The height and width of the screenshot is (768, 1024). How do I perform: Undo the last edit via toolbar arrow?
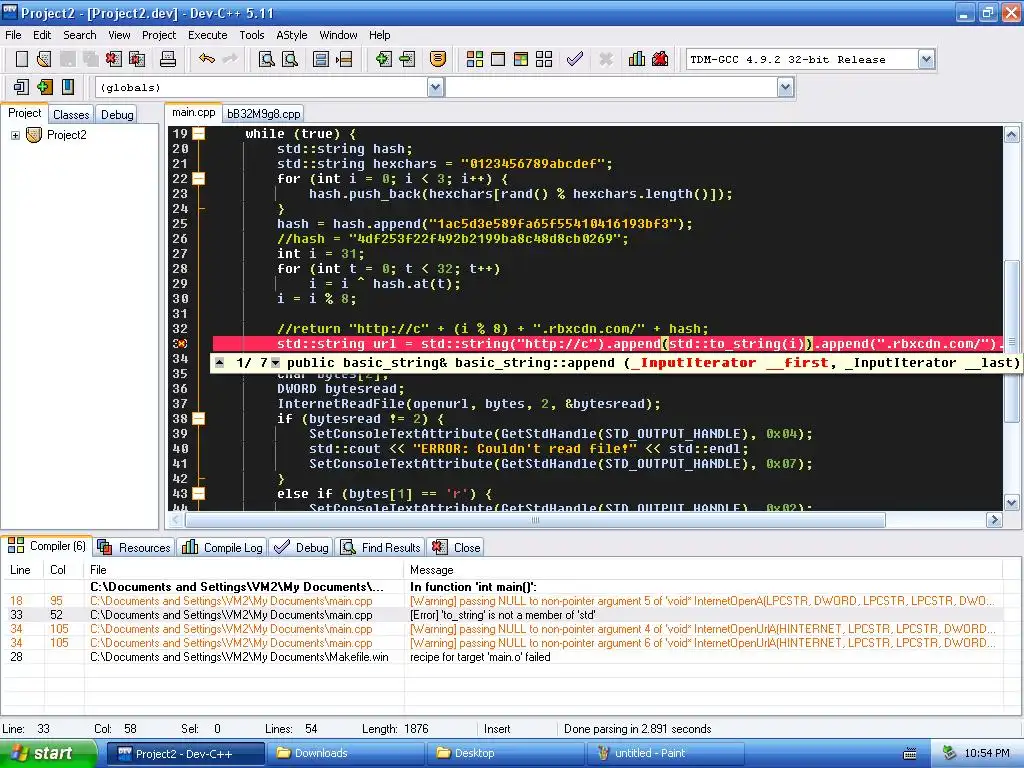[x=206, y=59]
